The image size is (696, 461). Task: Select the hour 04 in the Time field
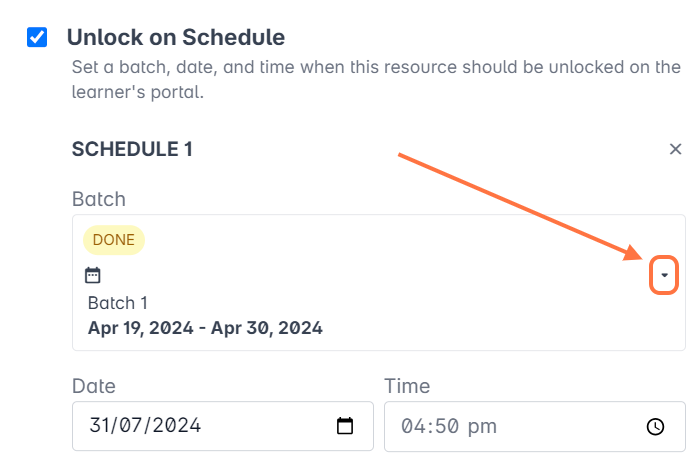tap(413, 426)
